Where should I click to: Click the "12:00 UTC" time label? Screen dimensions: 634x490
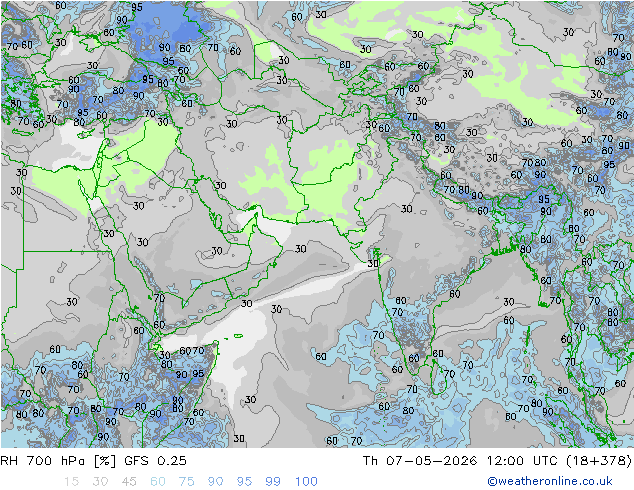click(x=522, y=461)
